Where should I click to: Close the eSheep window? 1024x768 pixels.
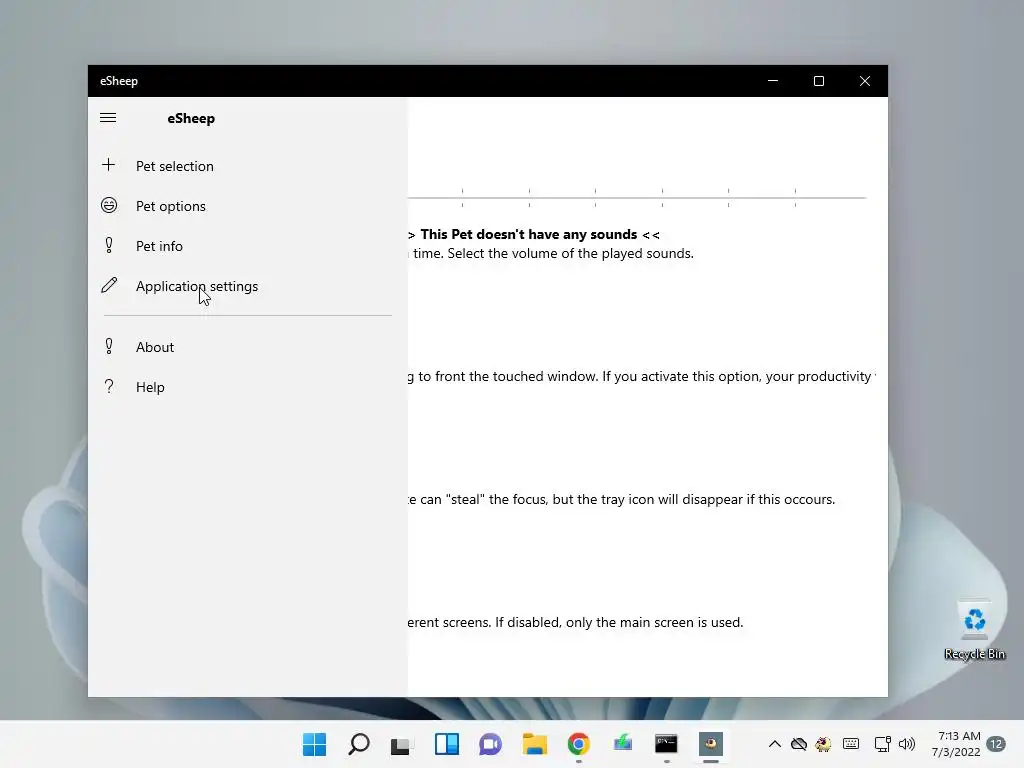click(865, 81)
